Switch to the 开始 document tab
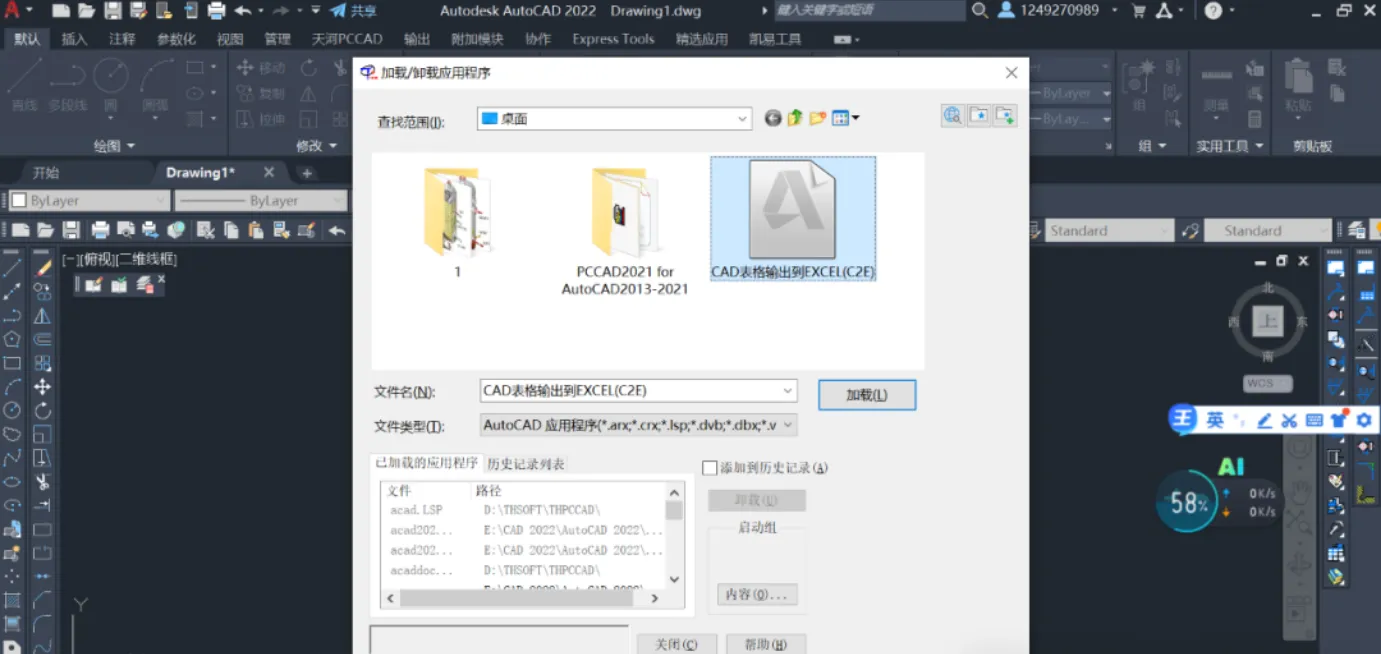This screenshot has height=654, width=1381. click(x=46, y=172)
